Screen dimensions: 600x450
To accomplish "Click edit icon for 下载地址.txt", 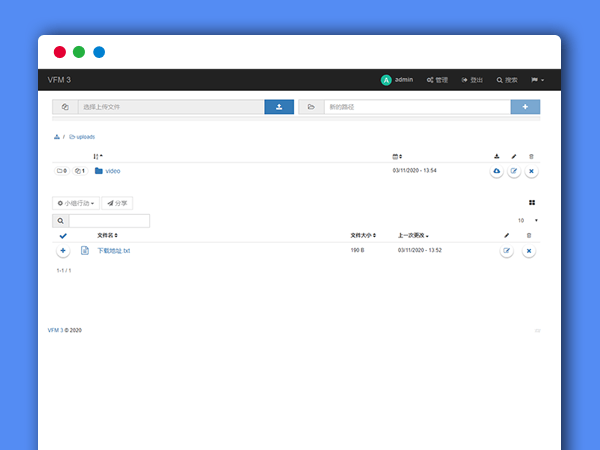I will (507, 250).
